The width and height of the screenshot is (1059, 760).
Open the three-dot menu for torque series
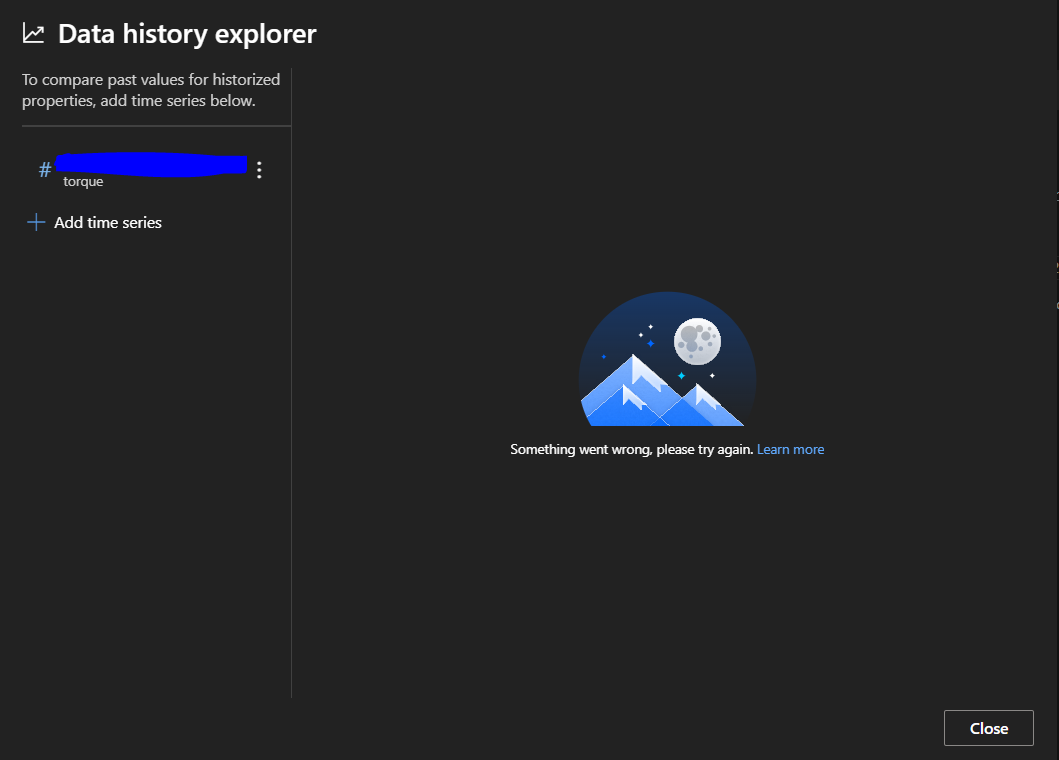[259, 170]
